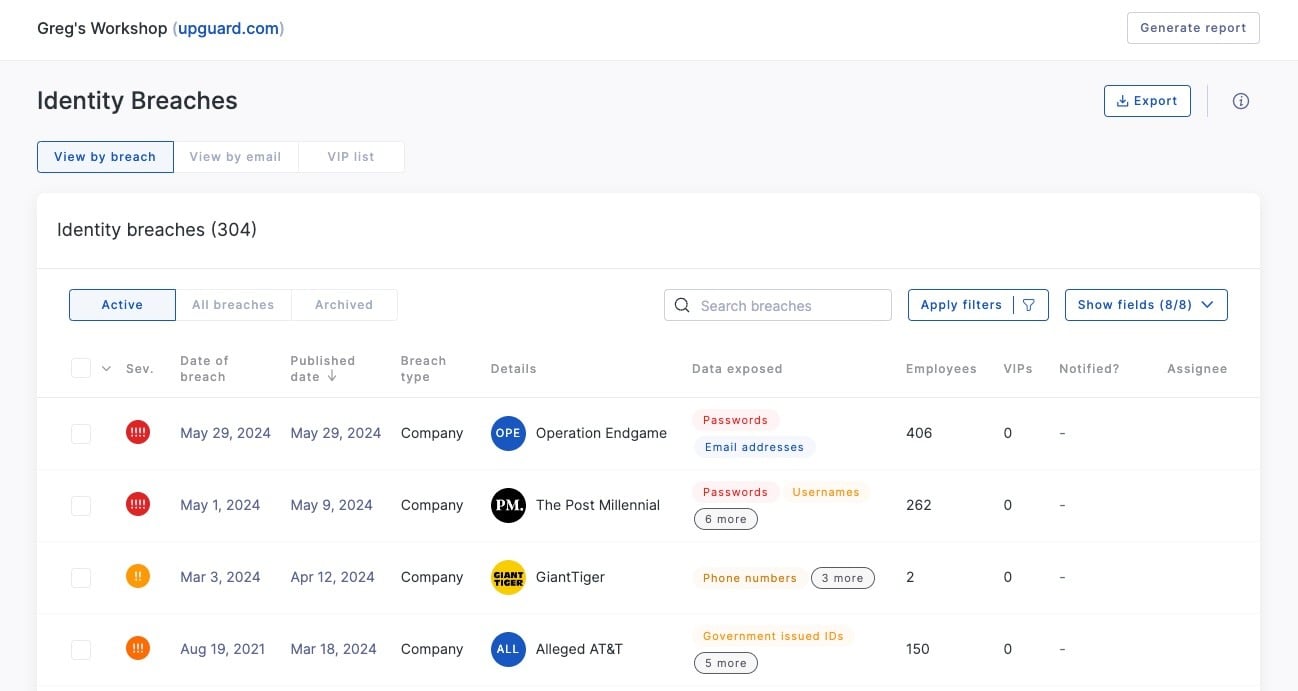Expand bulk selection chevron next to header checkbox
Viewport: 1298px width, 691px height.
[x=106, y=368]
